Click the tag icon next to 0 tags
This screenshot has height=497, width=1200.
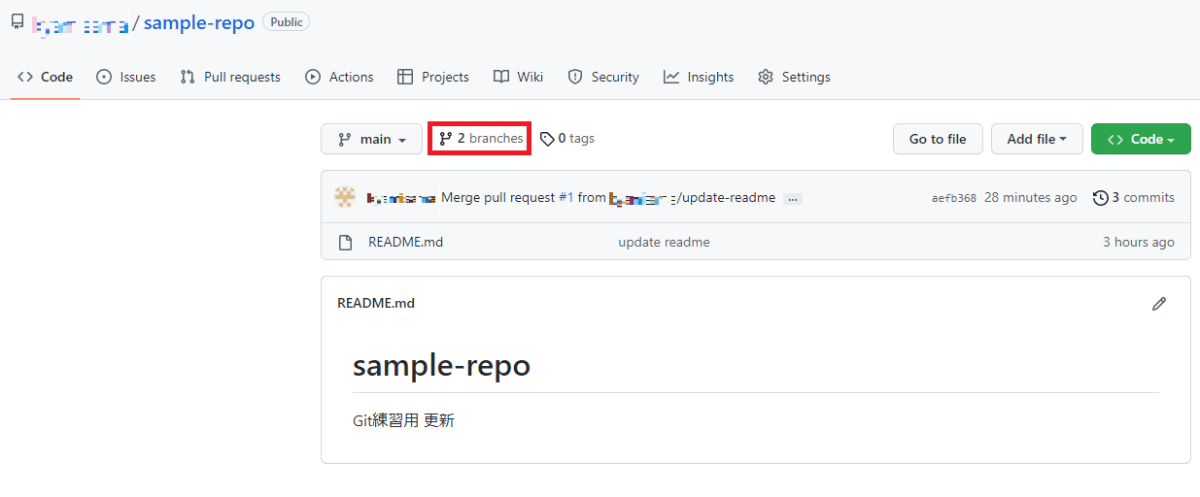547,139
